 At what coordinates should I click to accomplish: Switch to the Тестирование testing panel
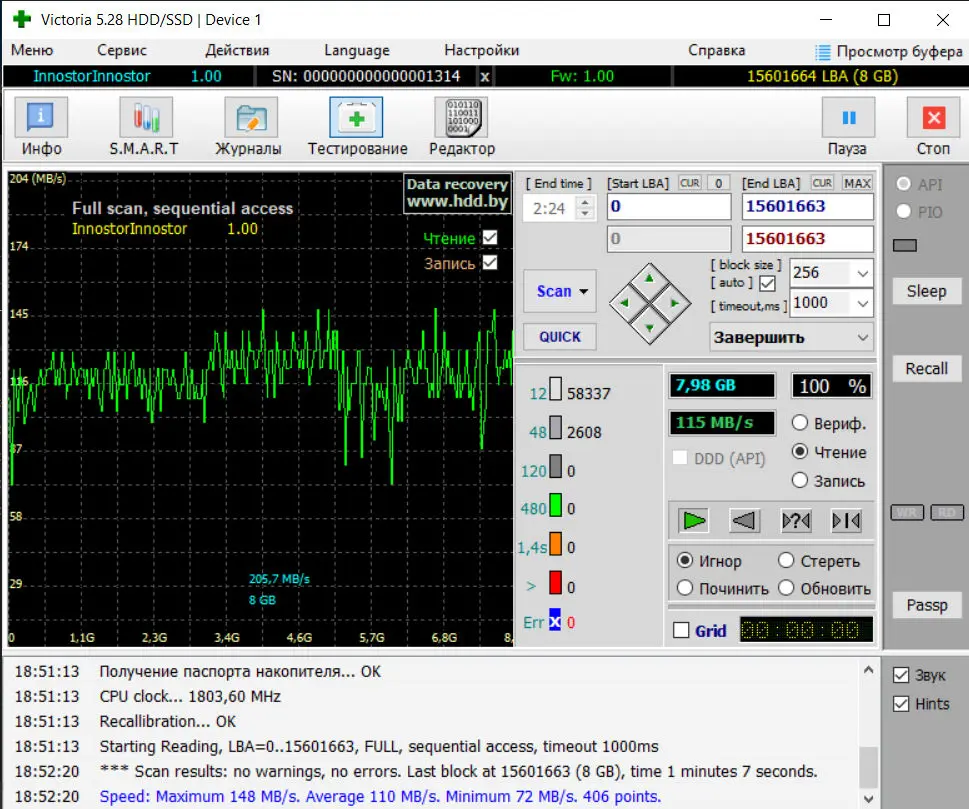coord(357,127)
